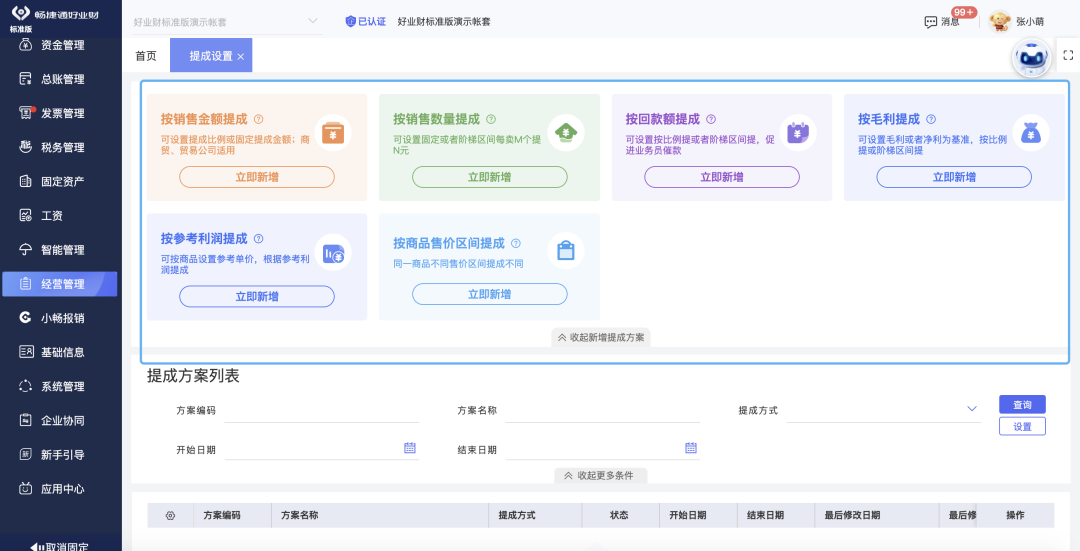
Task: Click the green 按销售数量提成 card icon
Action: tap(566, 132)
